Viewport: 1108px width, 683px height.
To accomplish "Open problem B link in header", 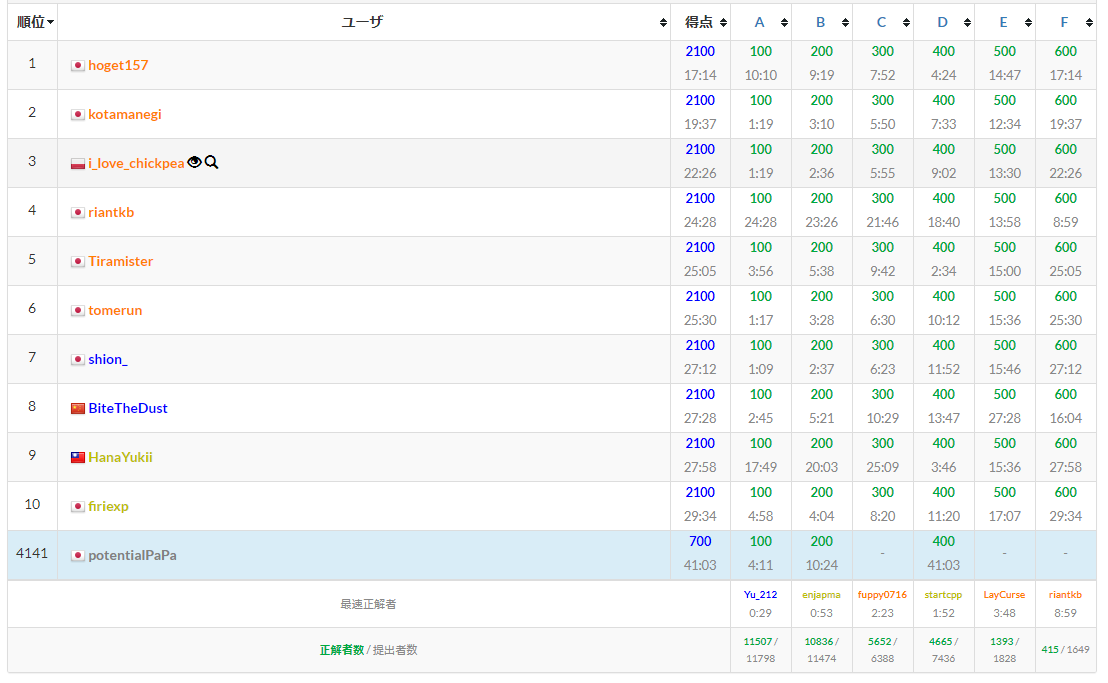I will [x=820, y=23].
